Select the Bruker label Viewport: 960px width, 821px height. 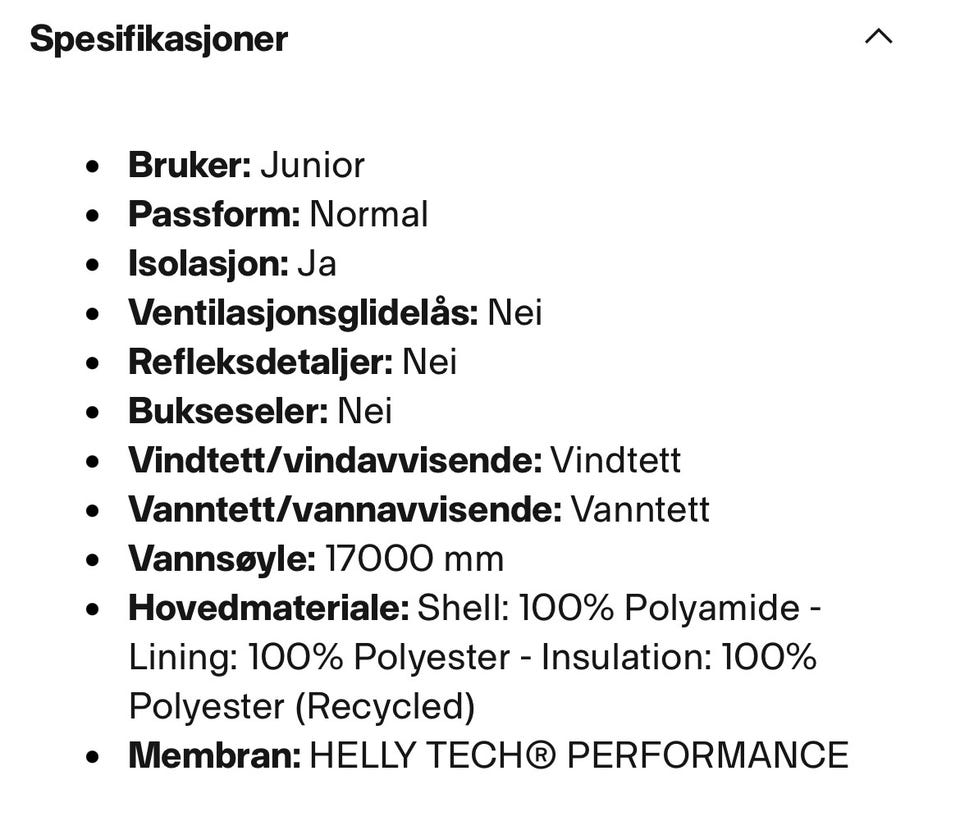(190, 165)
